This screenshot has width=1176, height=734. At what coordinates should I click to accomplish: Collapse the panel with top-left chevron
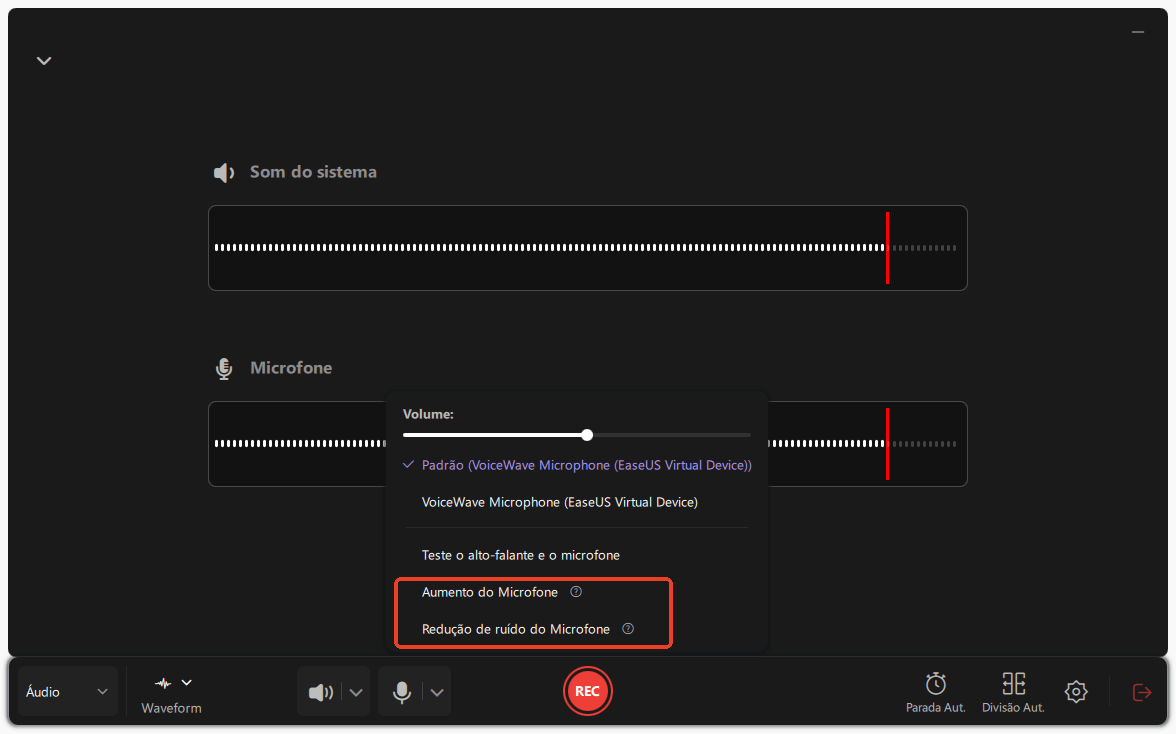44,61
